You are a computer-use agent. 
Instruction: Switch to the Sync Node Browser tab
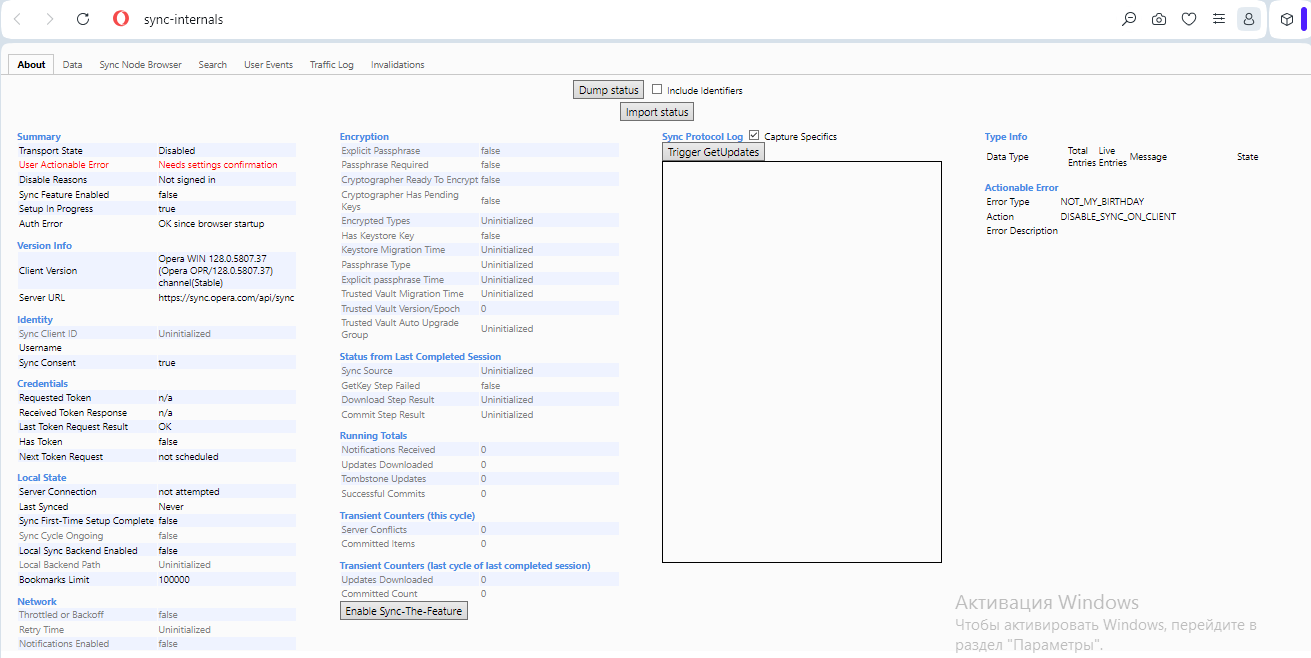point(140,64)
